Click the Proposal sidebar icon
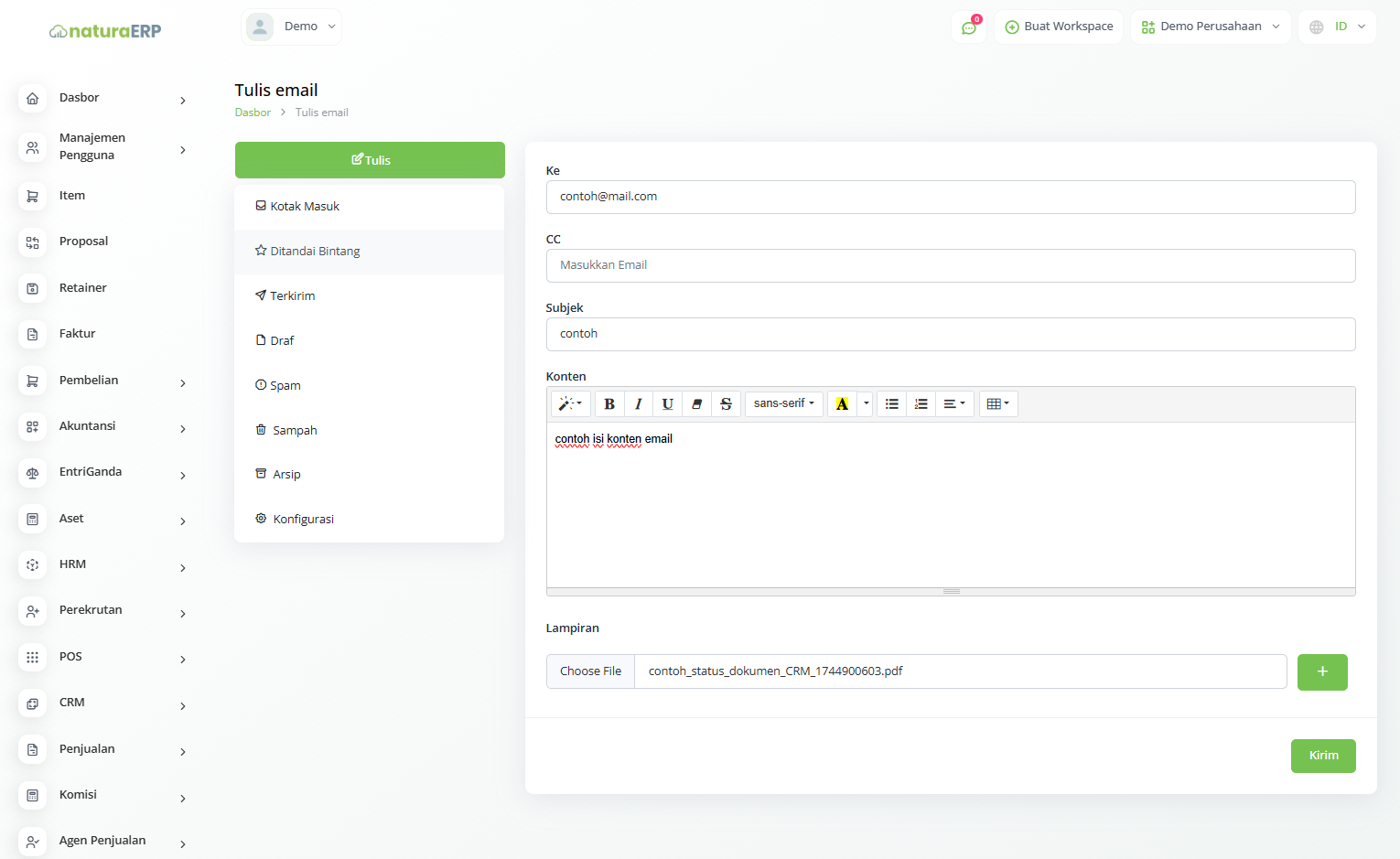Viewport: 1400px width, 859px height. coord(33,242)
